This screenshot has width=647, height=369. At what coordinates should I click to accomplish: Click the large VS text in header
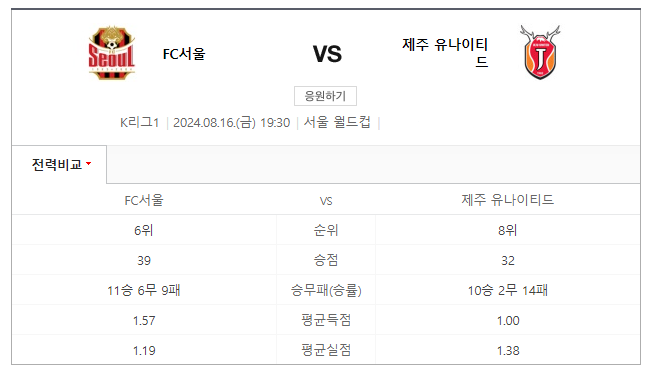coord(327,54)
